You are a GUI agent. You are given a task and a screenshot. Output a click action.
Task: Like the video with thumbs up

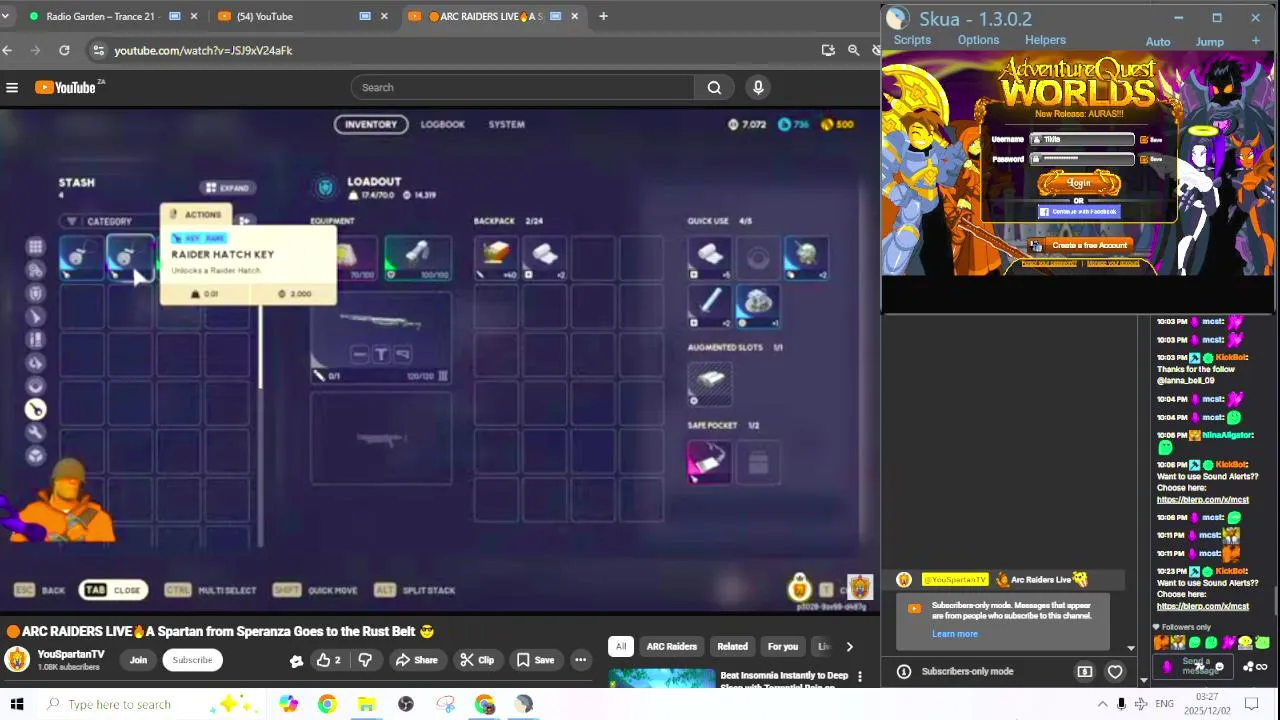329,660
